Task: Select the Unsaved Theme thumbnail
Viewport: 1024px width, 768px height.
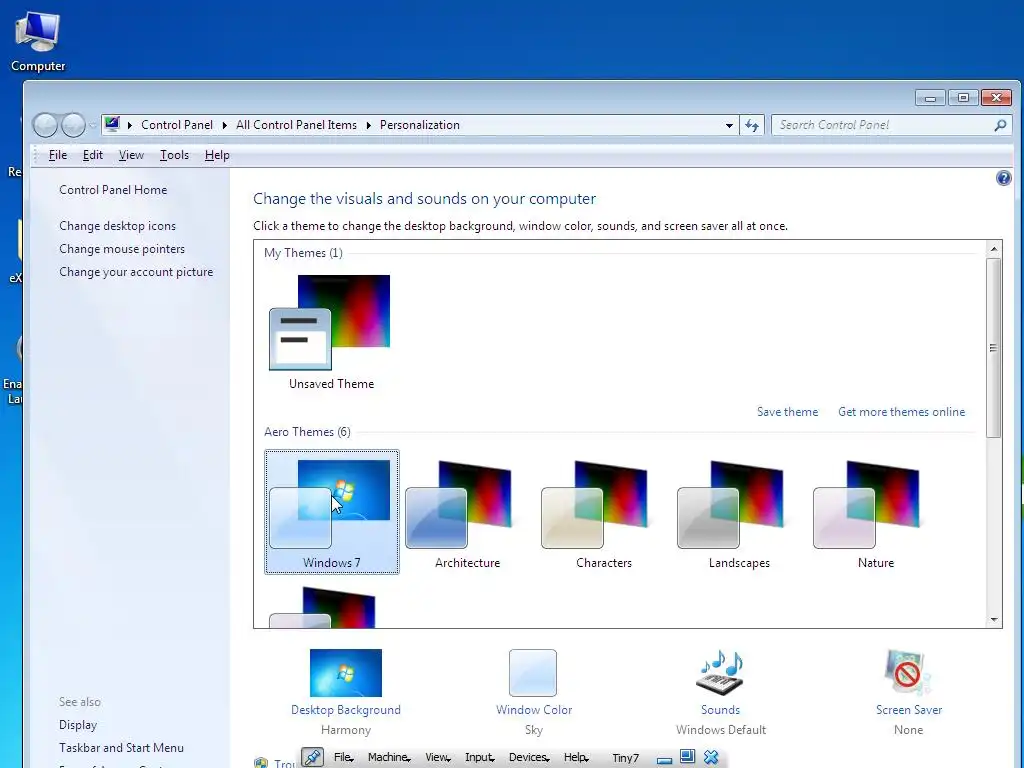Action: click(x=331, y=332)
